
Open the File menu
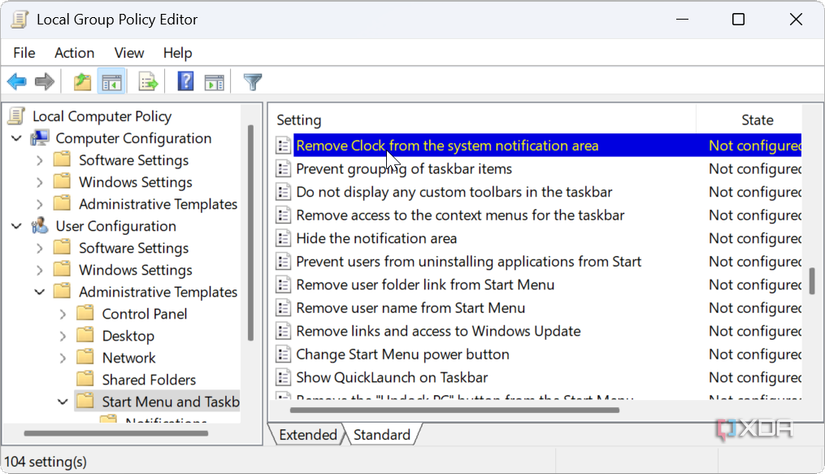tap(24, 53)
